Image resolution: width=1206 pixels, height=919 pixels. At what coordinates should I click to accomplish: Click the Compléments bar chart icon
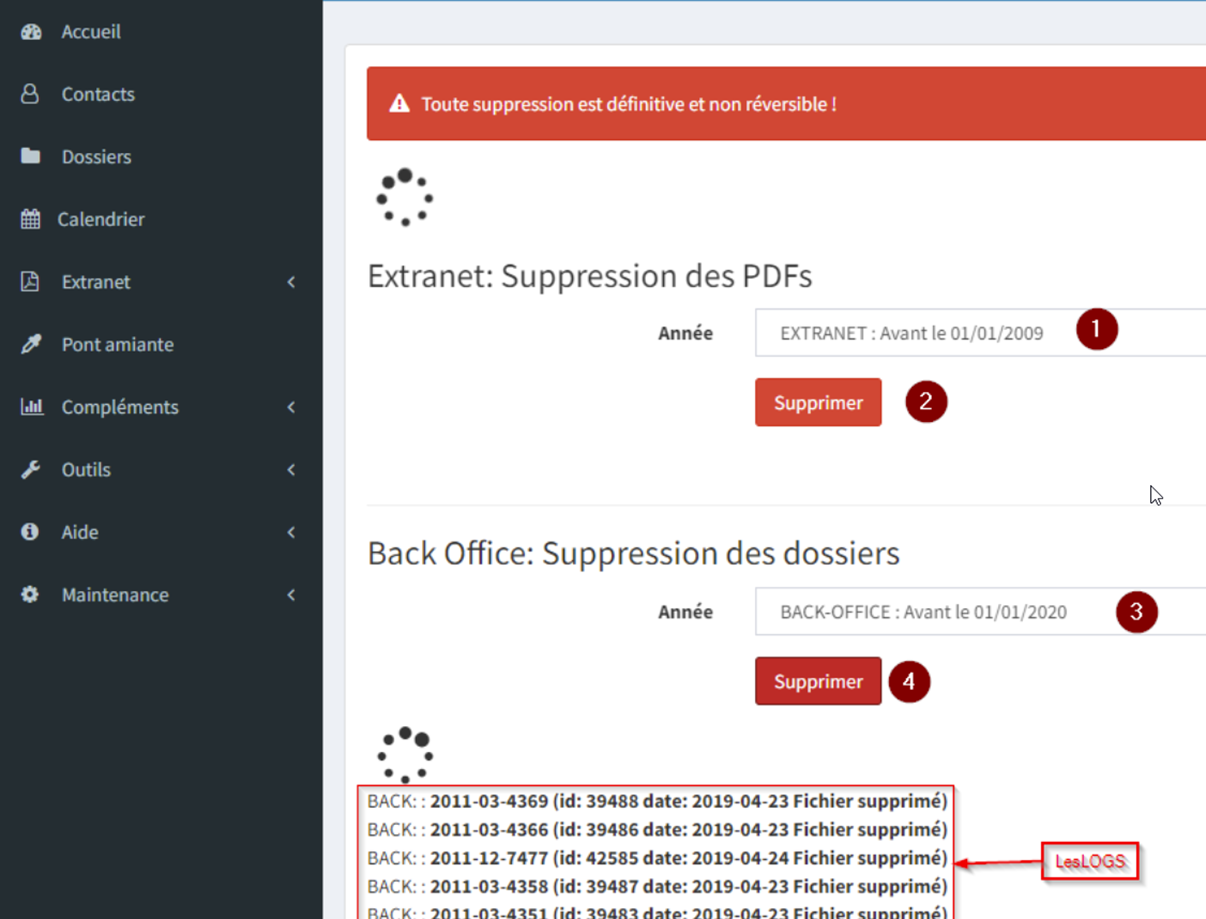click(x=32, y=407)
